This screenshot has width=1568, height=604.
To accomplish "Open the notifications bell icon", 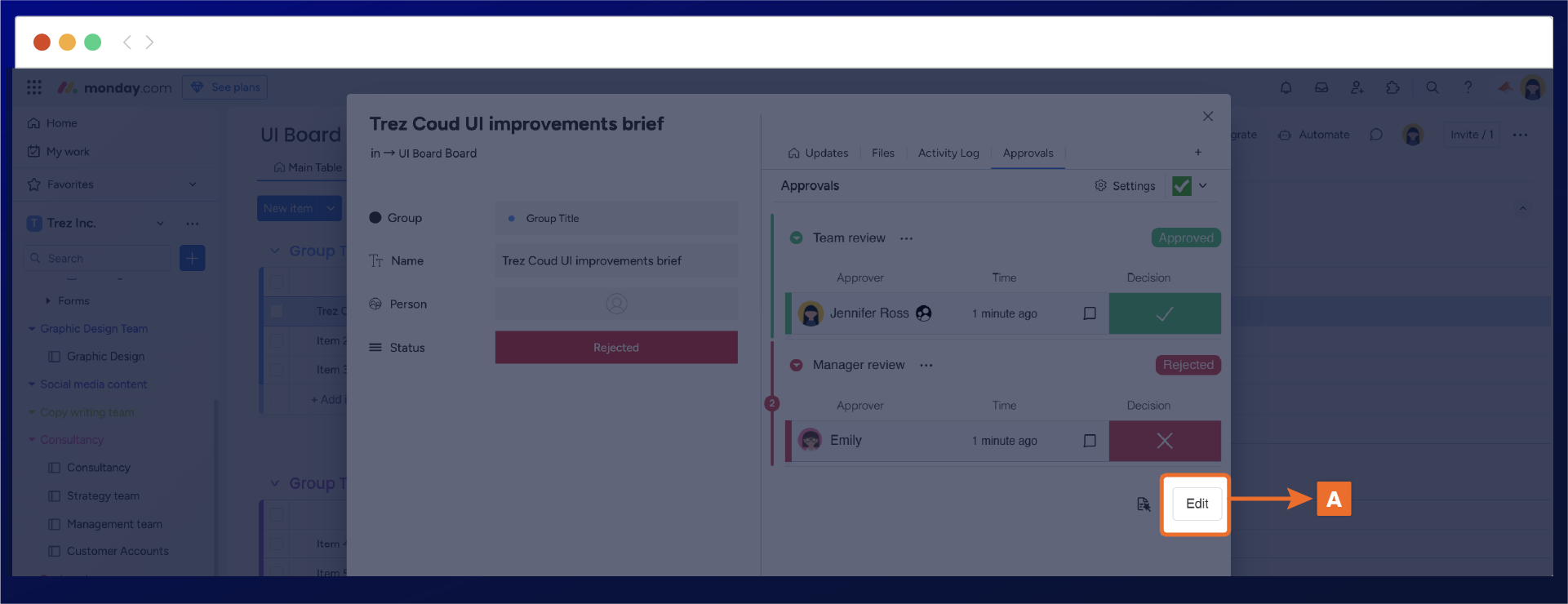I will tap(1286, 87).
